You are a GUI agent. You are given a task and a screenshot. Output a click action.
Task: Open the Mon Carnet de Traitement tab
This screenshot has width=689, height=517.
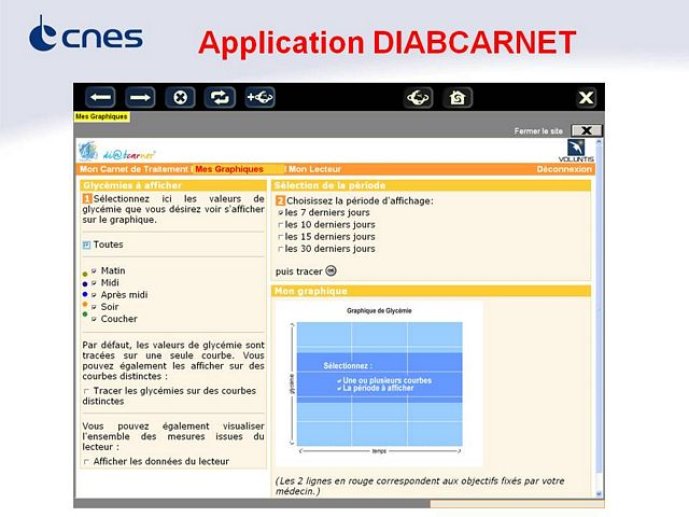click(134, 169)
